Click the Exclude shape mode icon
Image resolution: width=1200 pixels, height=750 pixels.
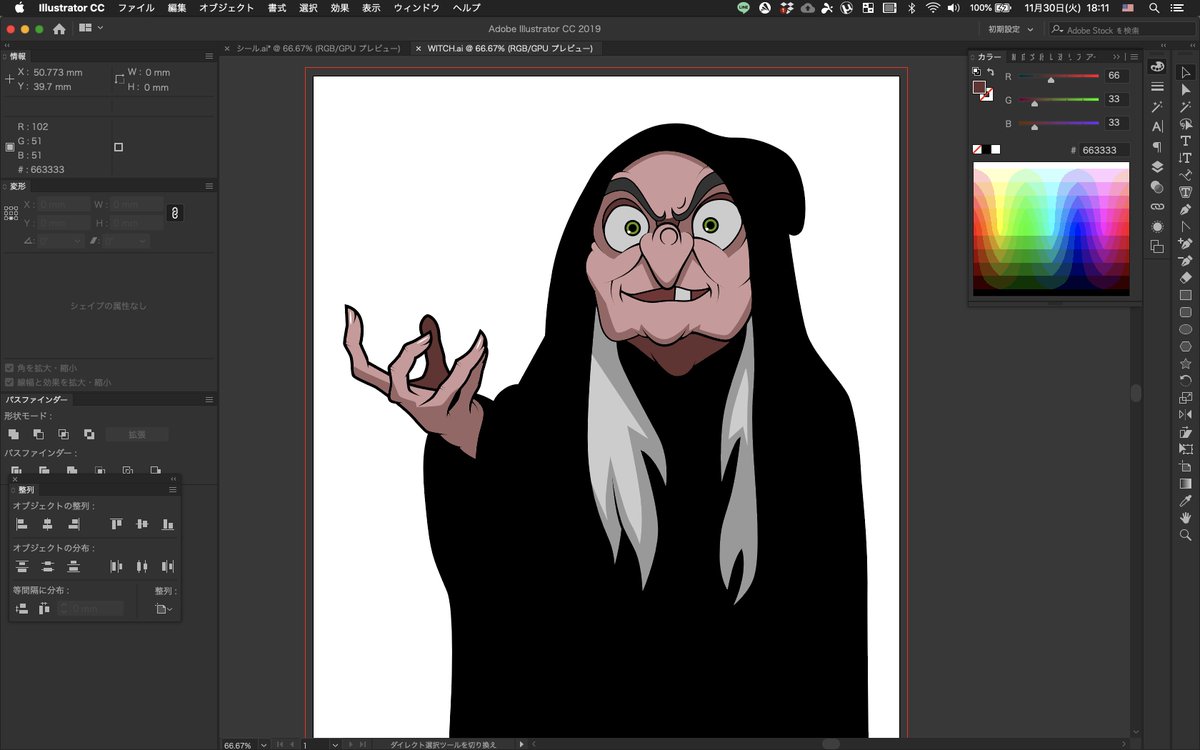pyautogui.click(x=89, y=434)
